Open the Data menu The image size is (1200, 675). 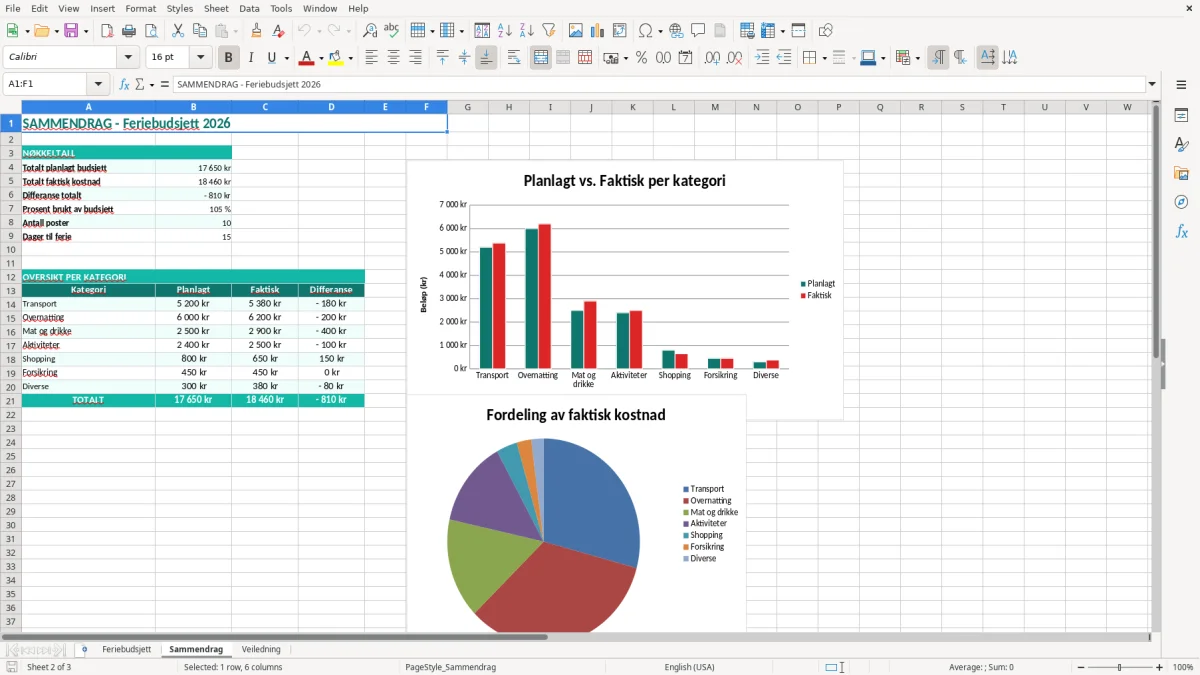[249, 8]
